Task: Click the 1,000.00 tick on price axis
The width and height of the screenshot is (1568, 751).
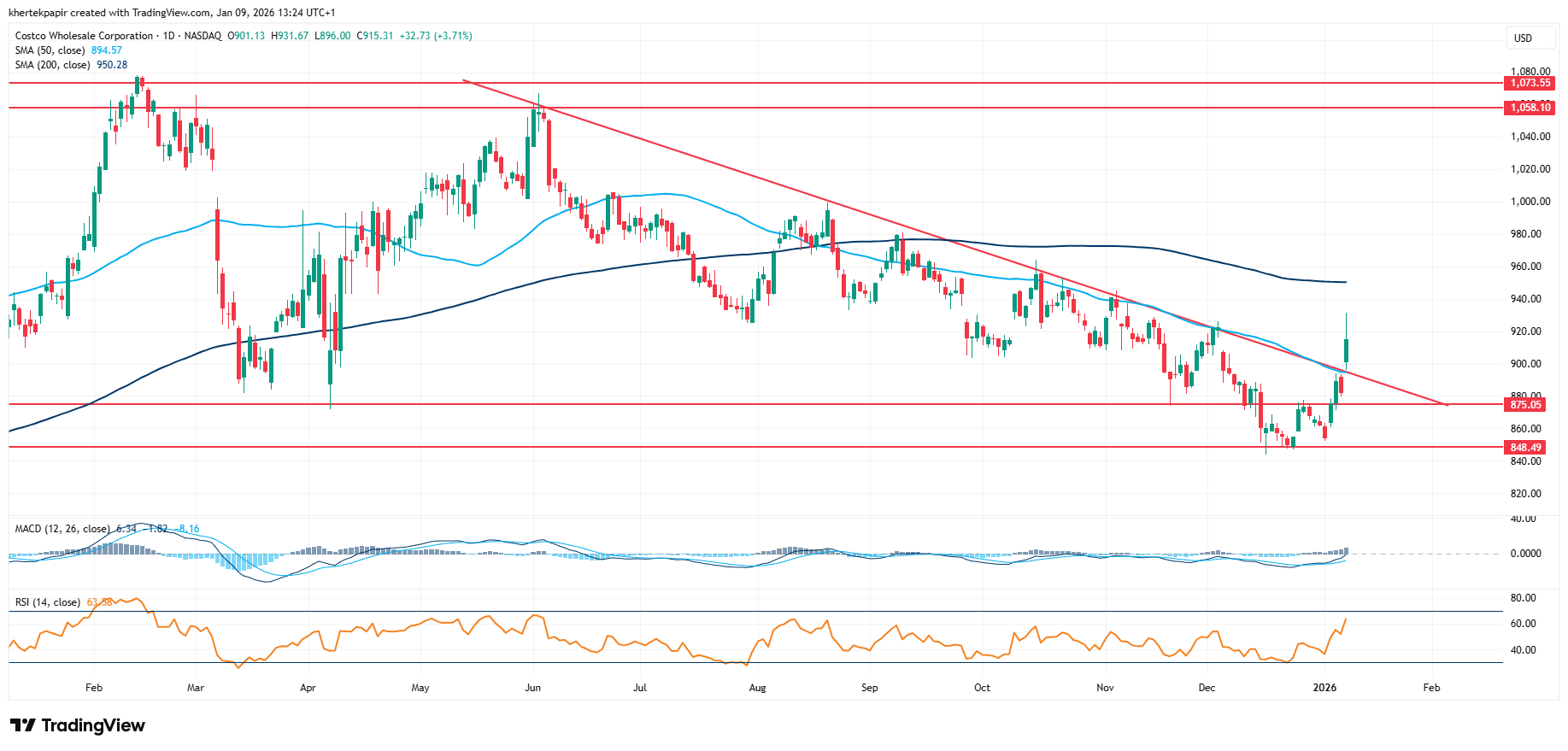Action: pyautogui.click(x=1530, y=202)
